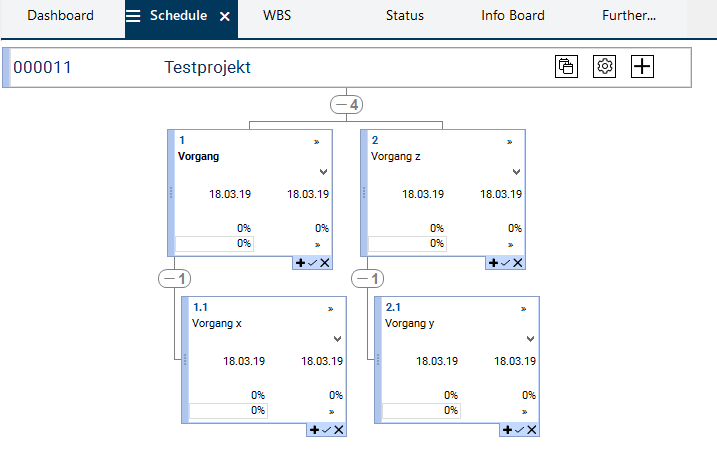Switch to the WBS tab
Screen dimensions: 717x453
pyautogui.click(x=277, y=16)
